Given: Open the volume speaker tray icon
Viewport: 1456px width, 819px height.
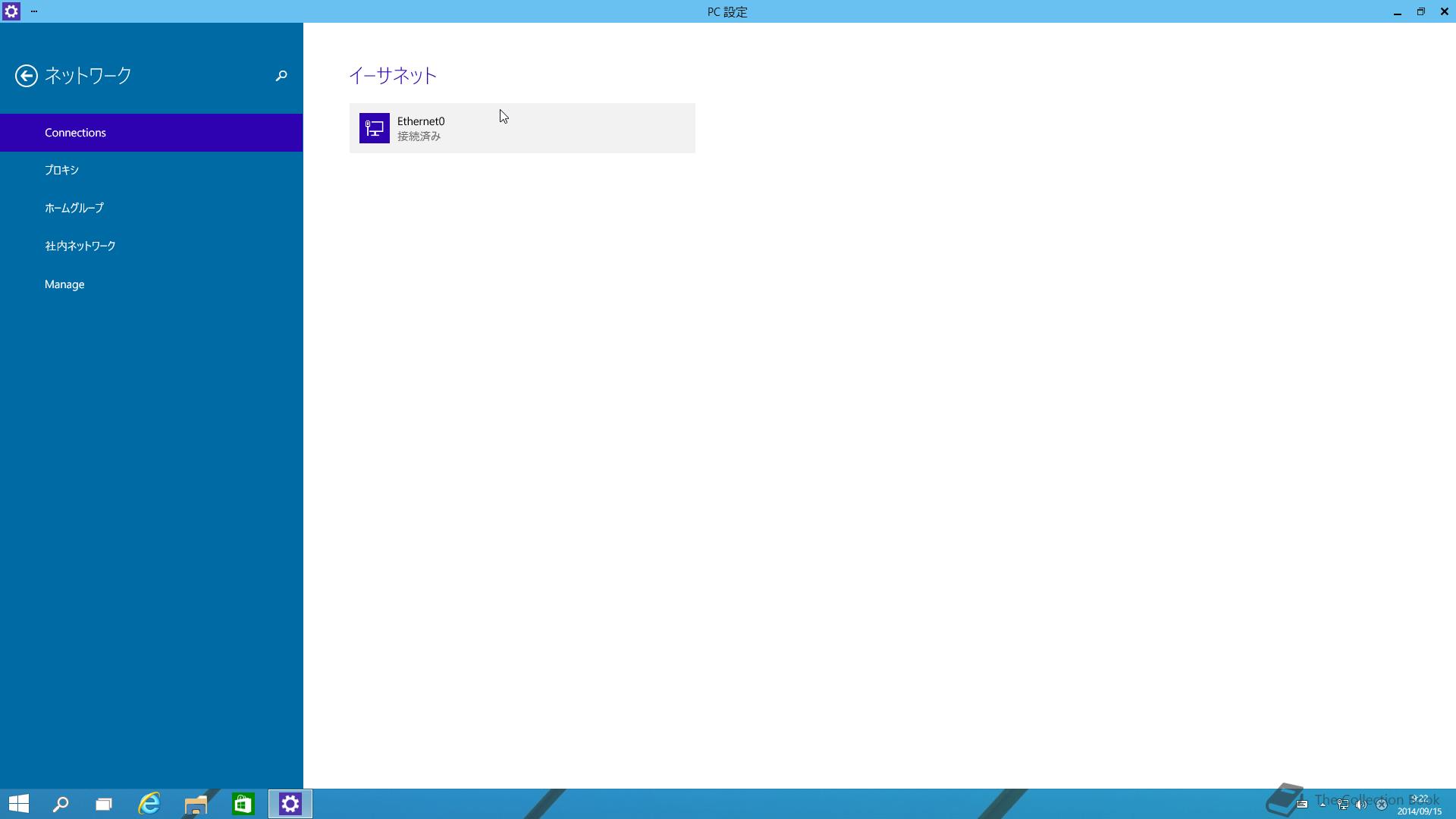Looking at the screenshot, I should click(x=1362, y=805).
